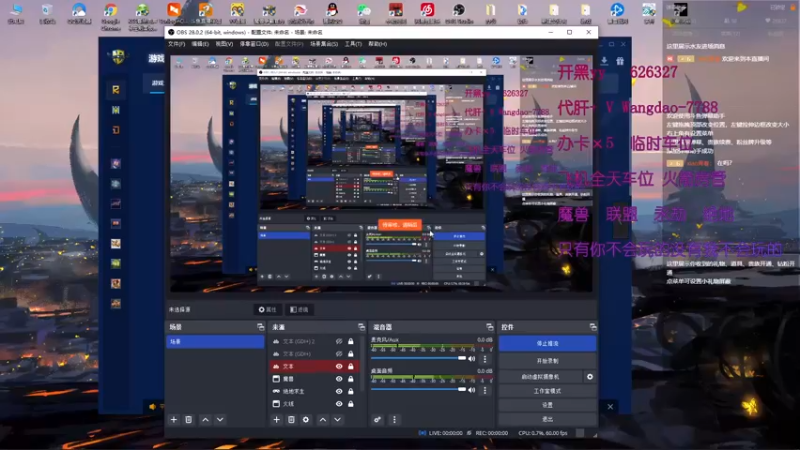800x450 pixels.
Task: Move selected source up in the list
Action: click(x=323, y=419)
